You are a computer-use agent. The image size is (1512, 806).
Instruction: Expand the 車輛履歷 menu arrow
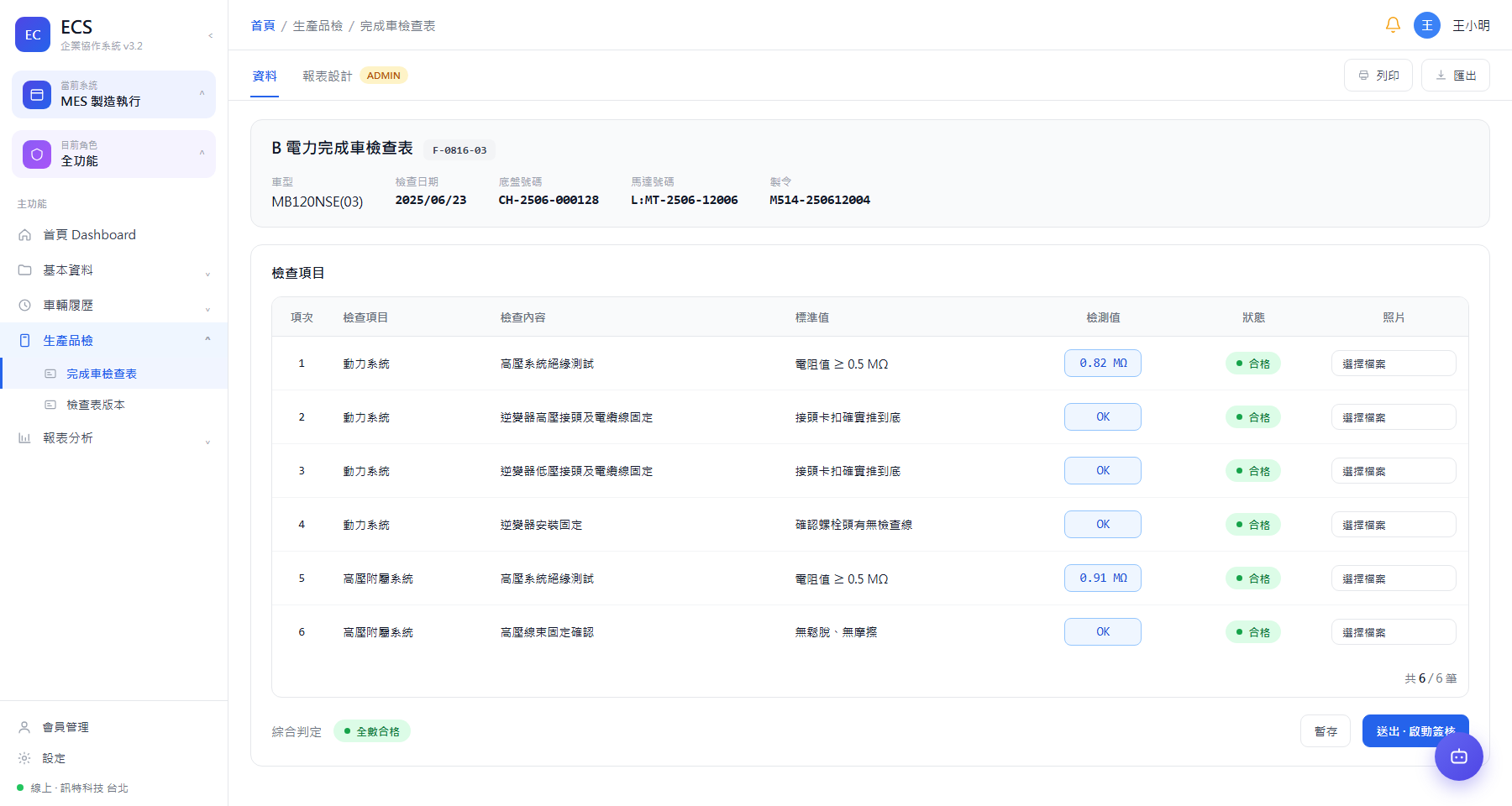pyautogui.click(x=207, y=309)
